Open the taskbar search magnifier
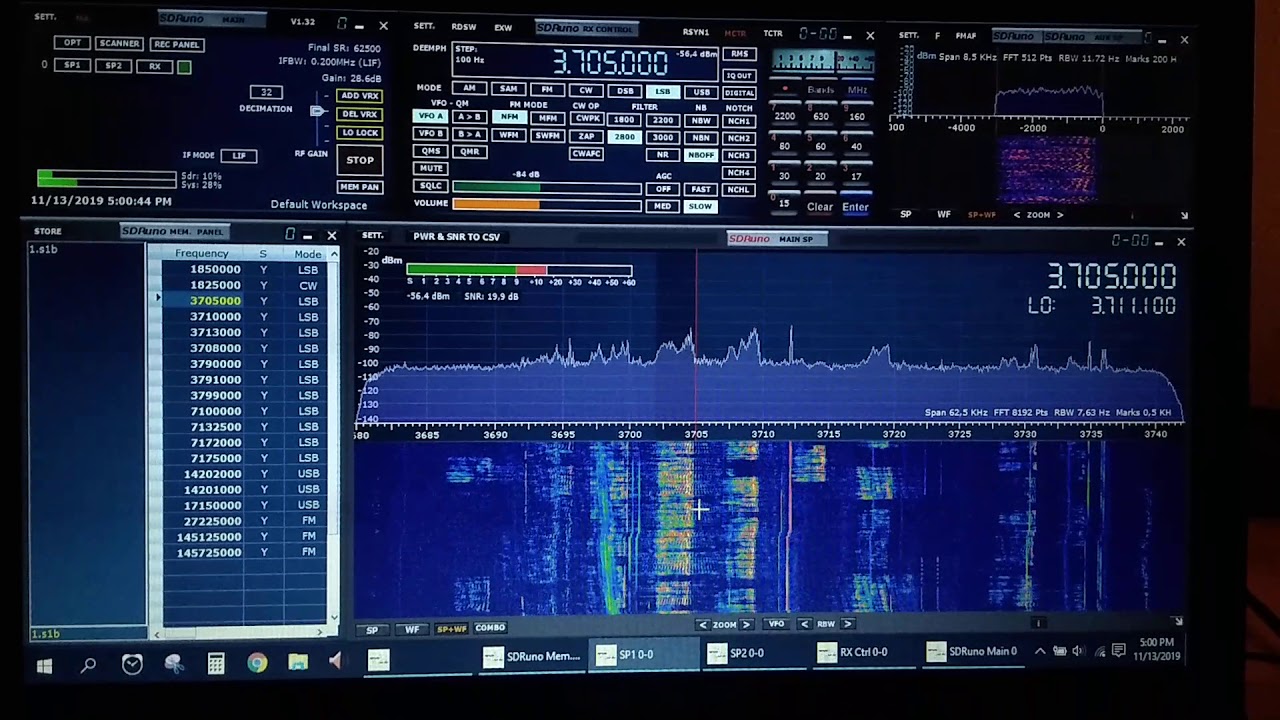Viewport: 1280px width, 720px height. click(88, 664)
